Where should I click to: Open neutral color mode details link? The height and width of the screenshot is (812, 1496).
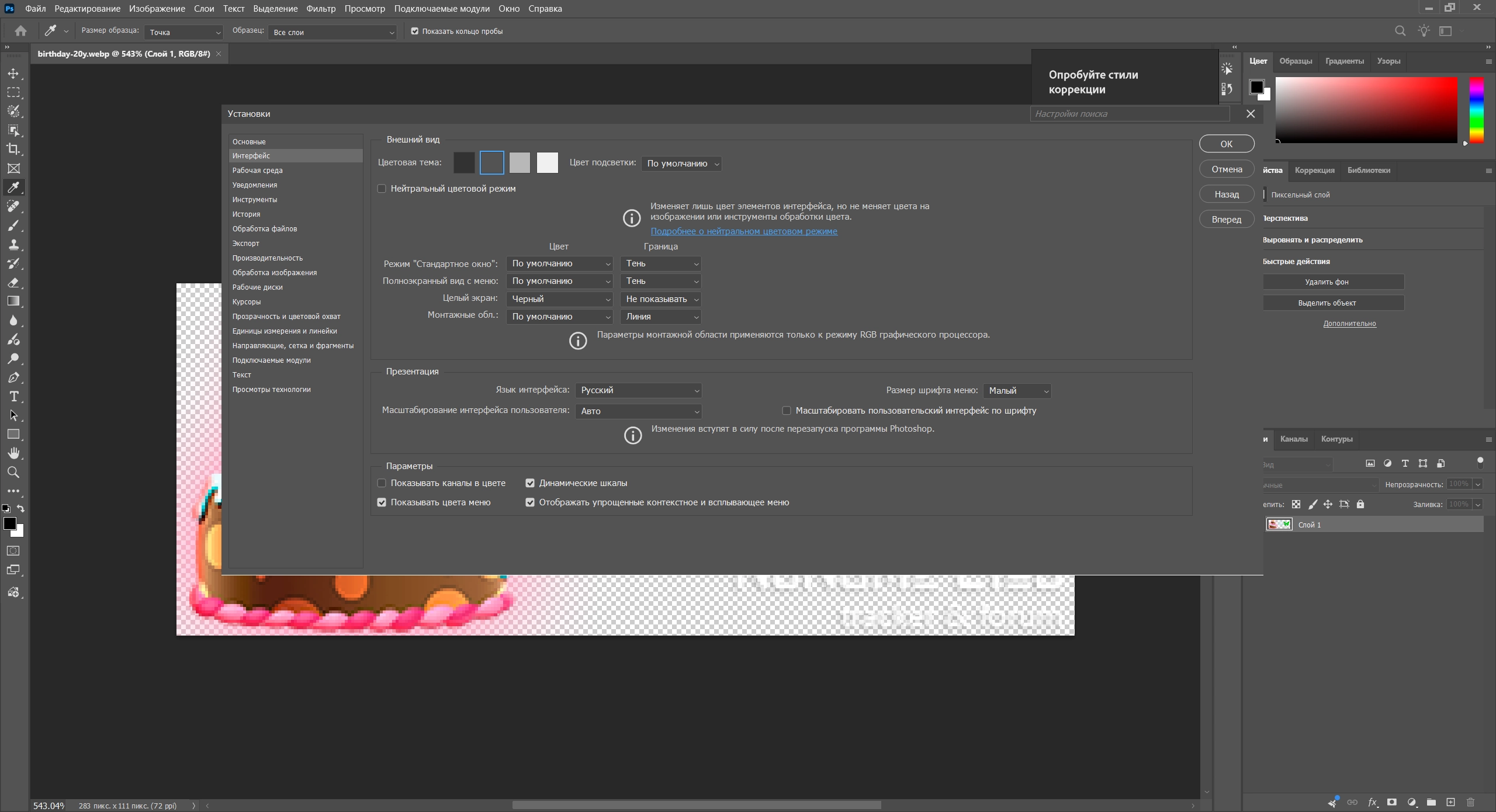(x=744, y=231)
